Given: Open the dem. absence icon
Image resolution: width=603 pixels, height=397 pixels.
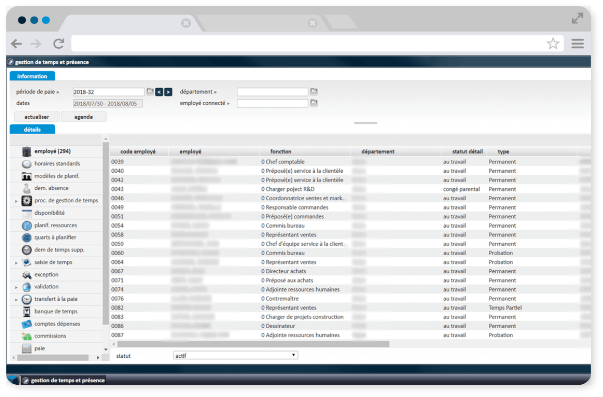Looking at the screenshot, I should pyautogui.click(x=27, y=188).
